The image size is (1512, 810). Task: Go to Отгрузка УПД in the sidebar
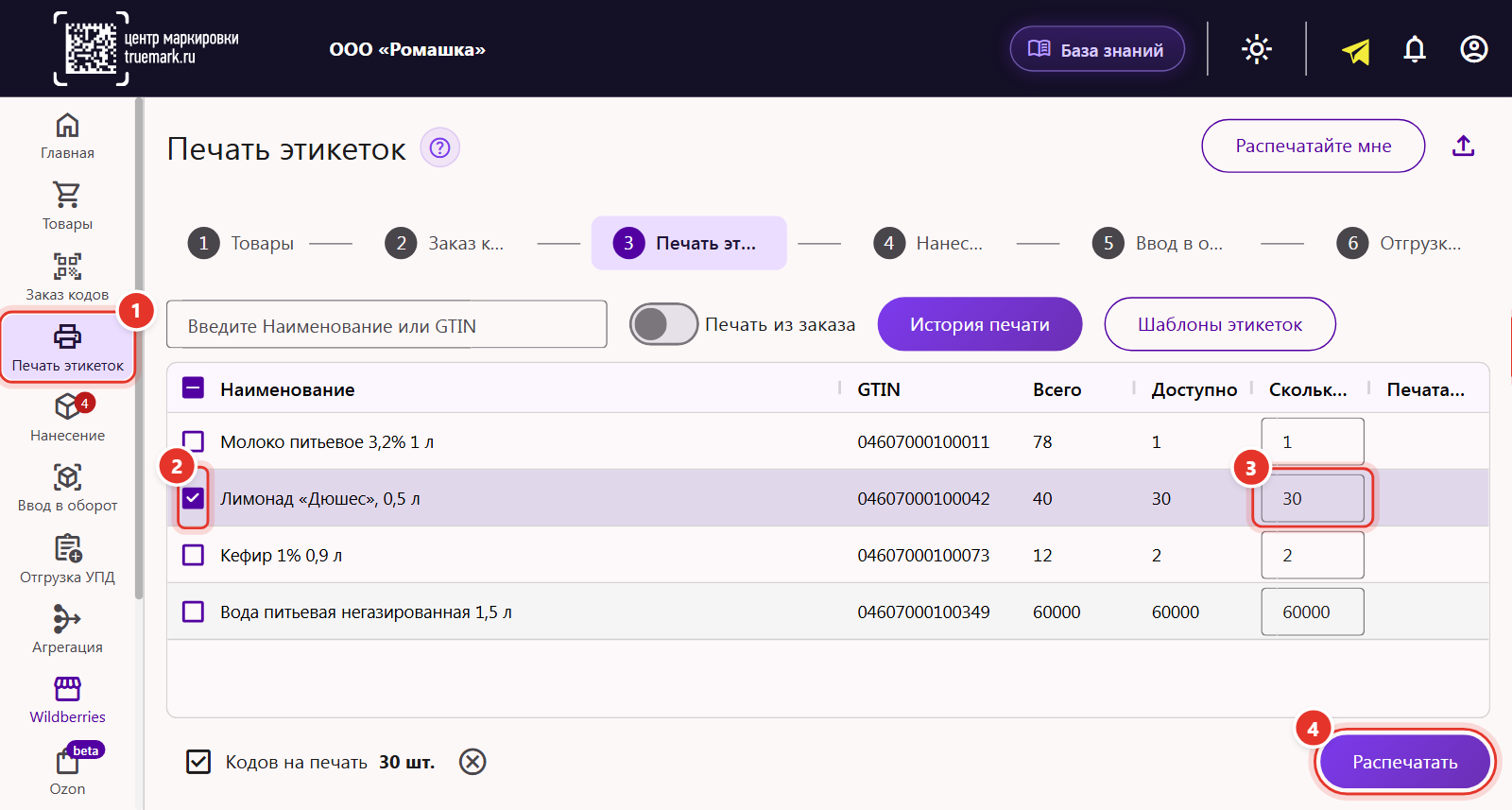(x=67, y=560)
